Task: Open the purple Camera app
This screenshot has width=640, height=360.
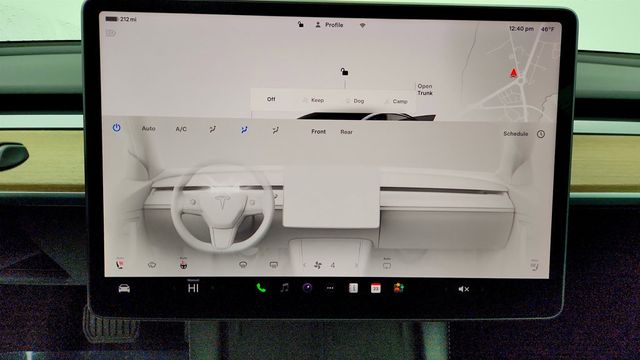Action: 307,288
